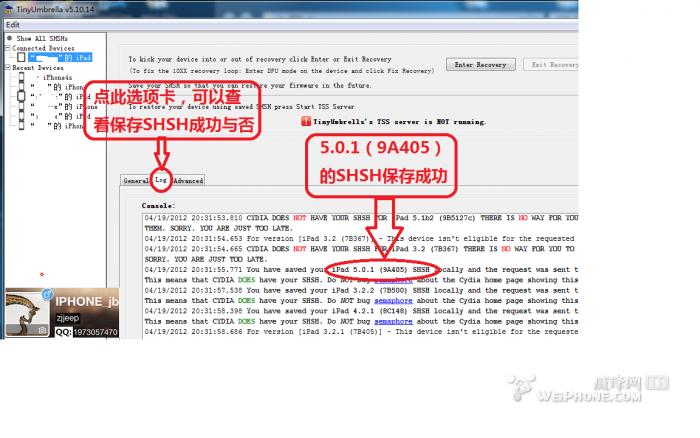The height and width of the screenshot is (438, 700).
Task: Click the "TinyUmbrella's TSS server is NOT running" text
Action: click(x=399, y=121)
